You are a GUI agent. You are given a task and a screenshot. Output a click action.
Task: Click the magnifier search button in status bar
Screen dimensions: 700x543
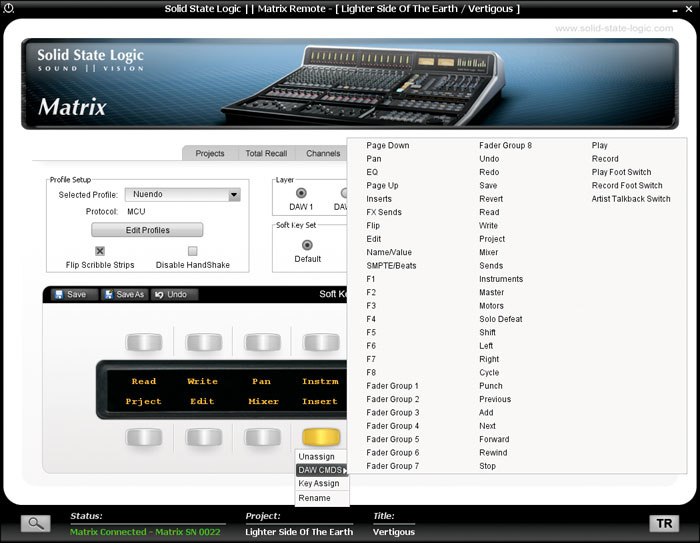pyautogui.click(x=36, y=523)
